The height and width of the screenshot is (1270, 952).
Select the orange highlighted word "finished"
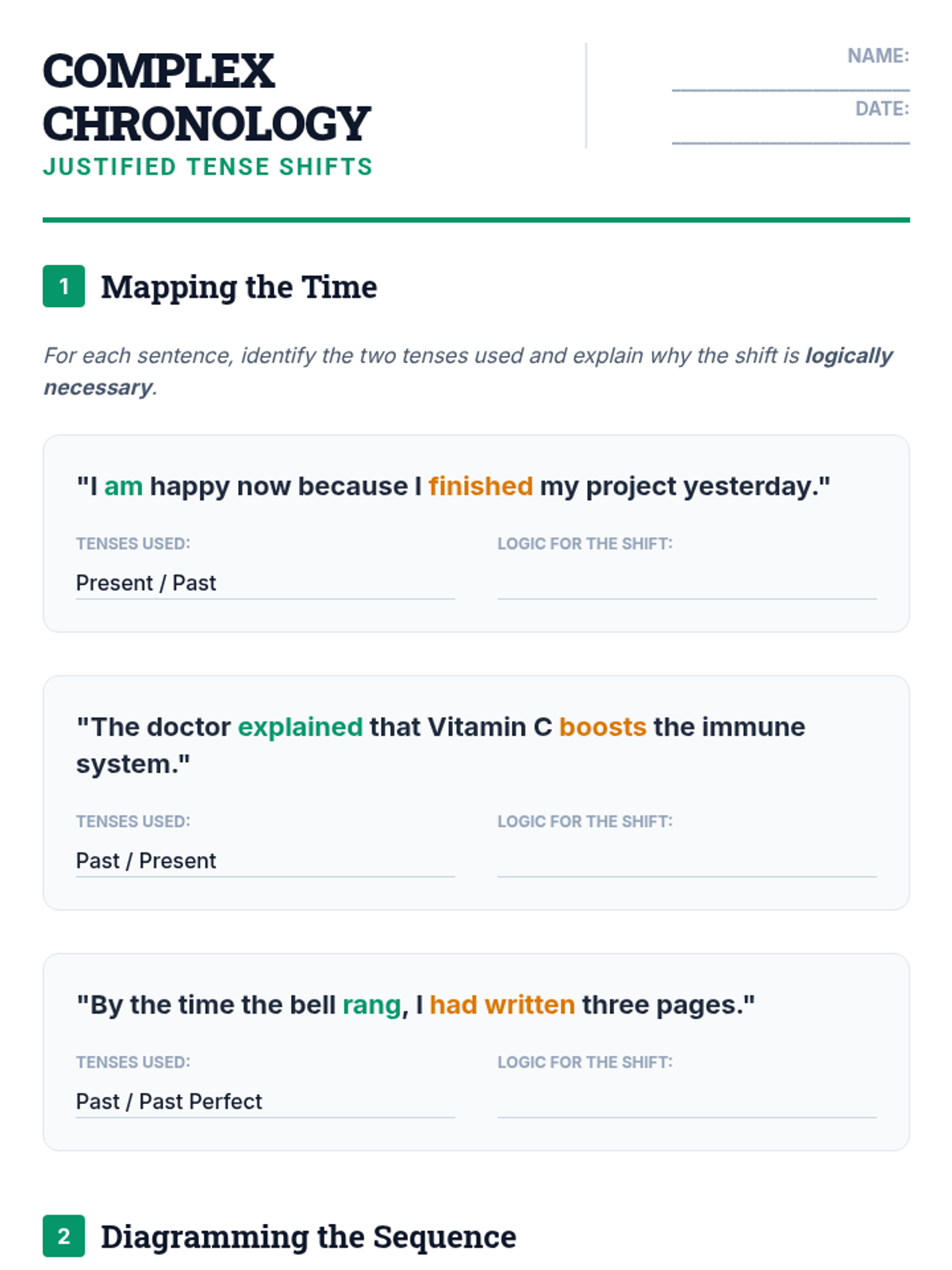click(480, 486)
